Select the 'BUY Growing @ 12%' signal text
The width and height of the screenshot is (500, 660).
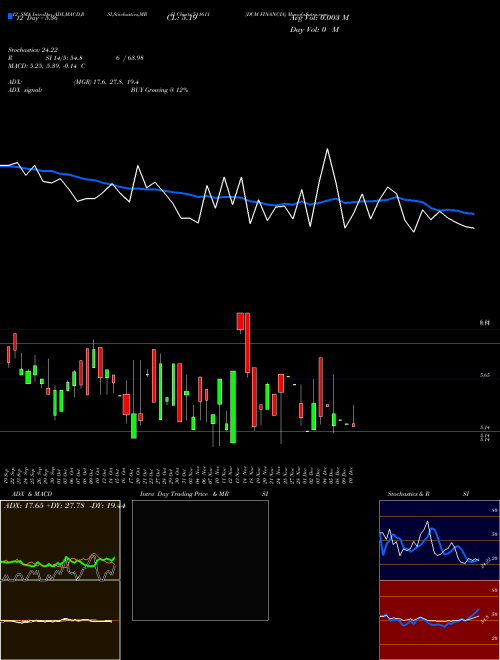[159, 90]
